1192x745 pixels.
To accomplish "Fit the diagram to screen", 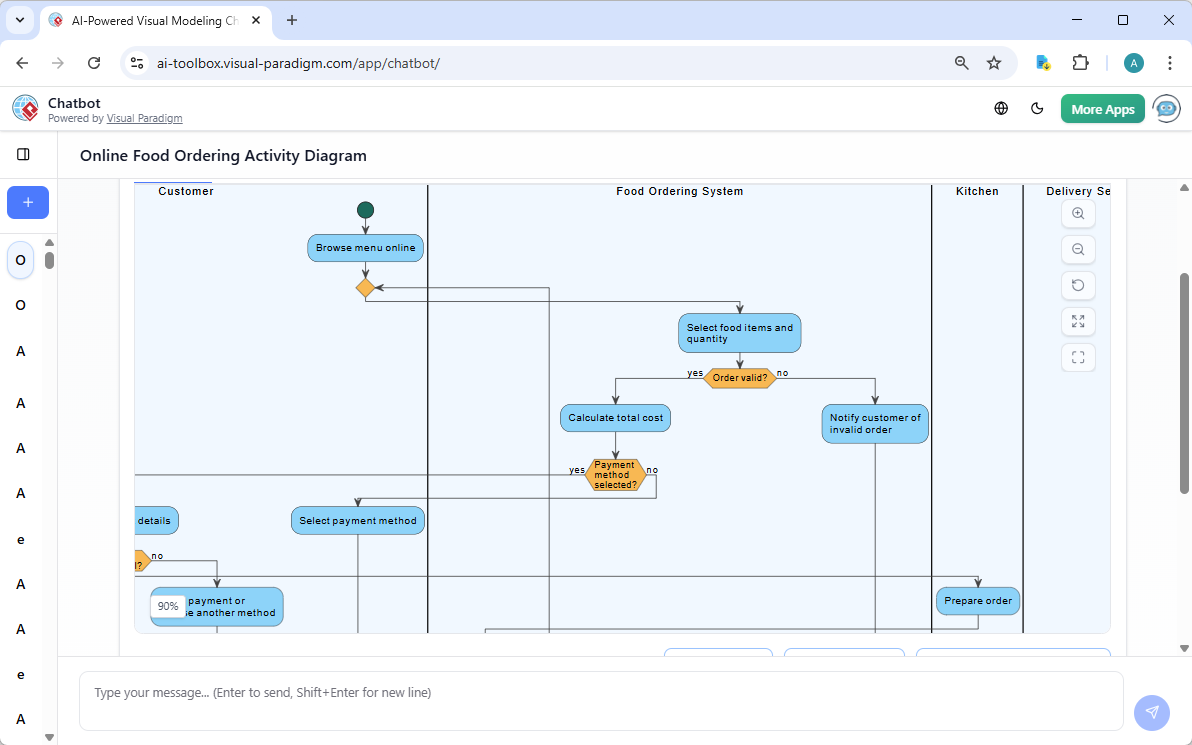I will [1078, 321].
